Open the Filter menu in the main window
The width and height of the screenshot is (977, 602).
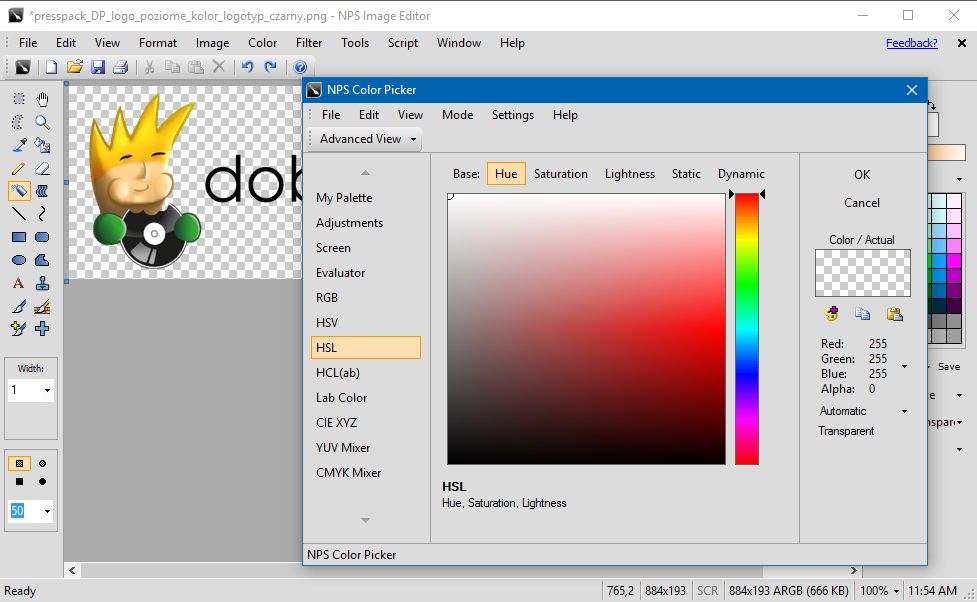coord(308,43)
